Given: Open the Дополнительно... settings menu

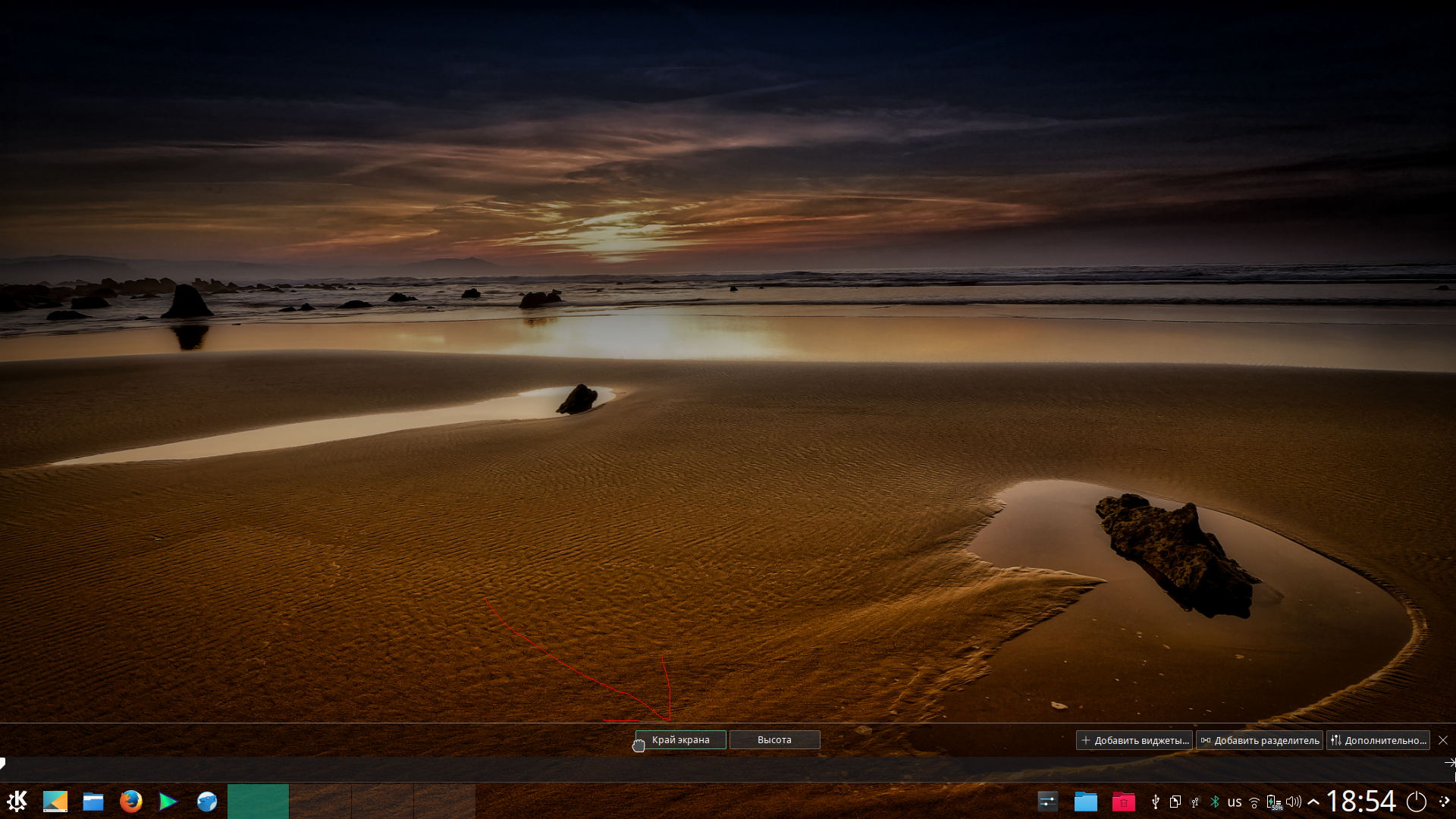Looking at the screenshot, I should (x=1378, y=740).
